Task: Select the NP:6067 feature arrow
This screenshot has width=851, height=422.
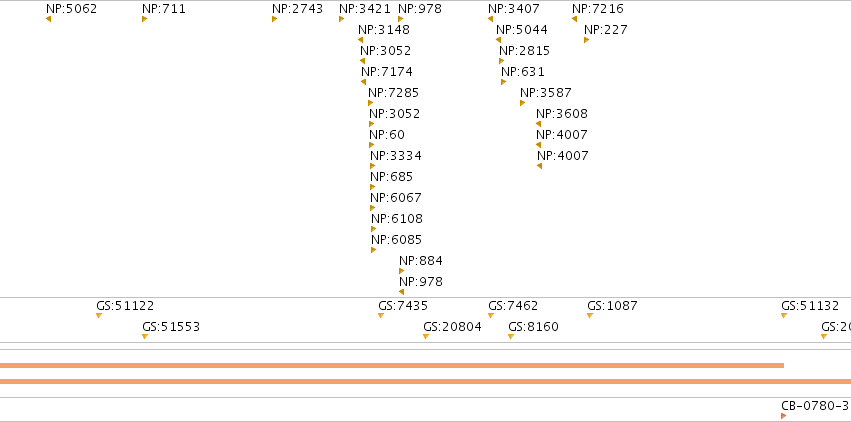Action: click(x=372, y=208)
